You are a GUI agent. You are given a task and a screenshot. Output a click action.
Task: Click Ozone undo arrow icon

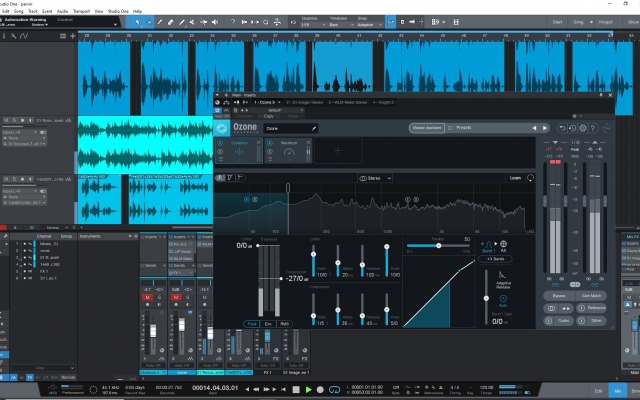pos(562,128)
